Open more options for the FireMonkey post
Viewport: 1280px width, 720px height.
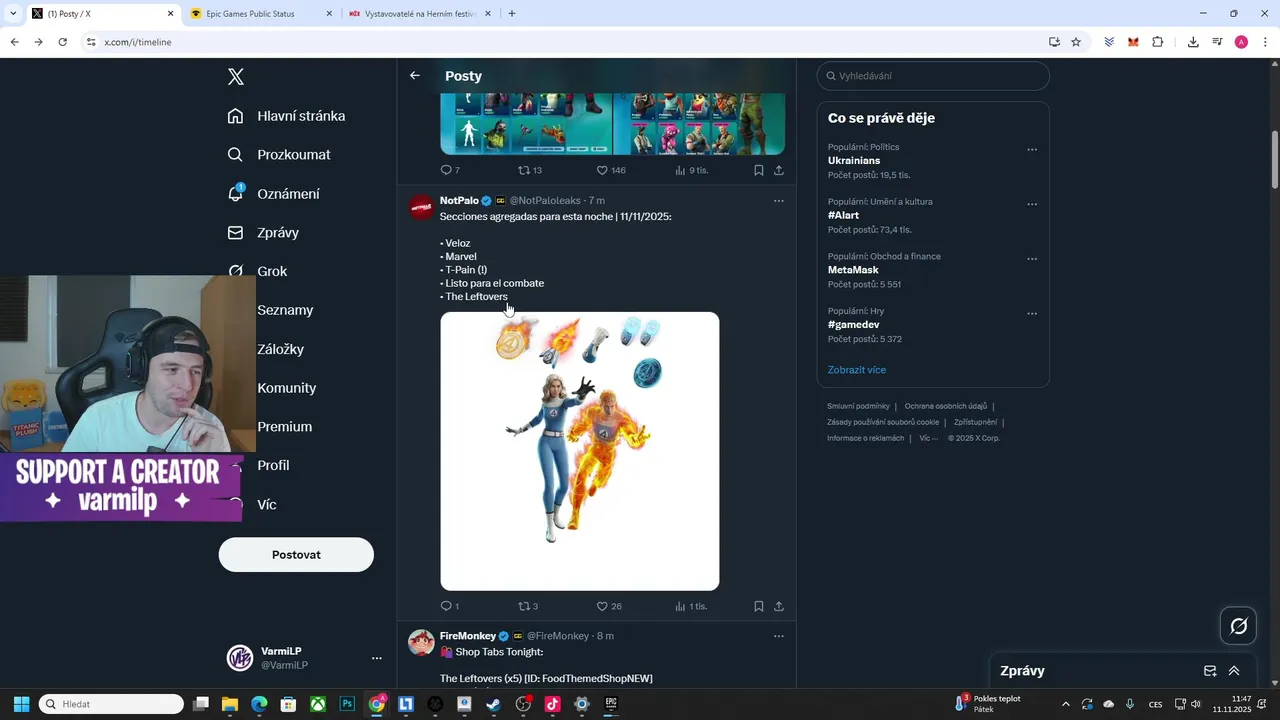point(779,636)
